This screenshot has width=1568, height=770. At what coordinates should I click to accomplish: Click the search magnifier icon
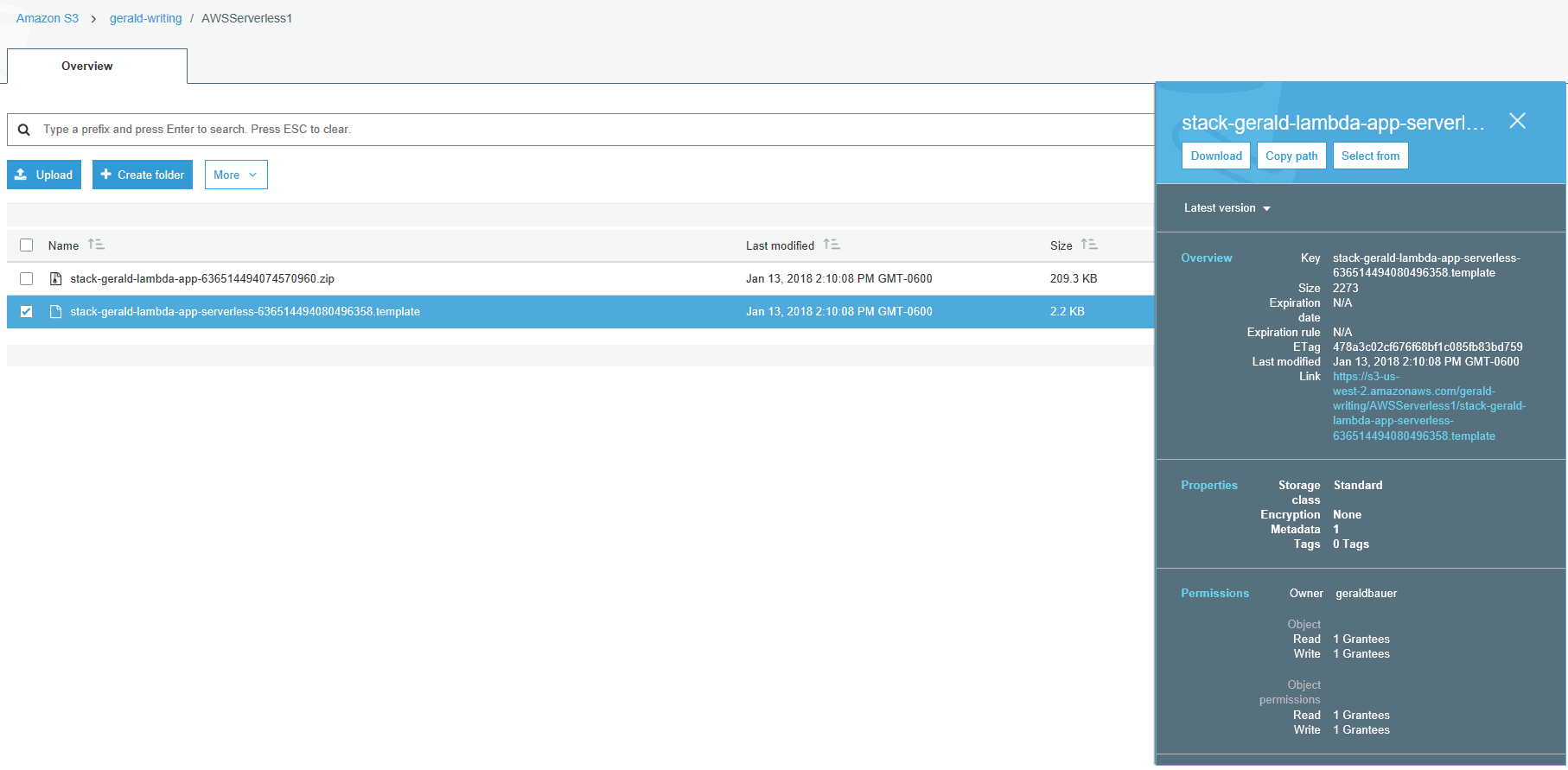tap(24, 130)
